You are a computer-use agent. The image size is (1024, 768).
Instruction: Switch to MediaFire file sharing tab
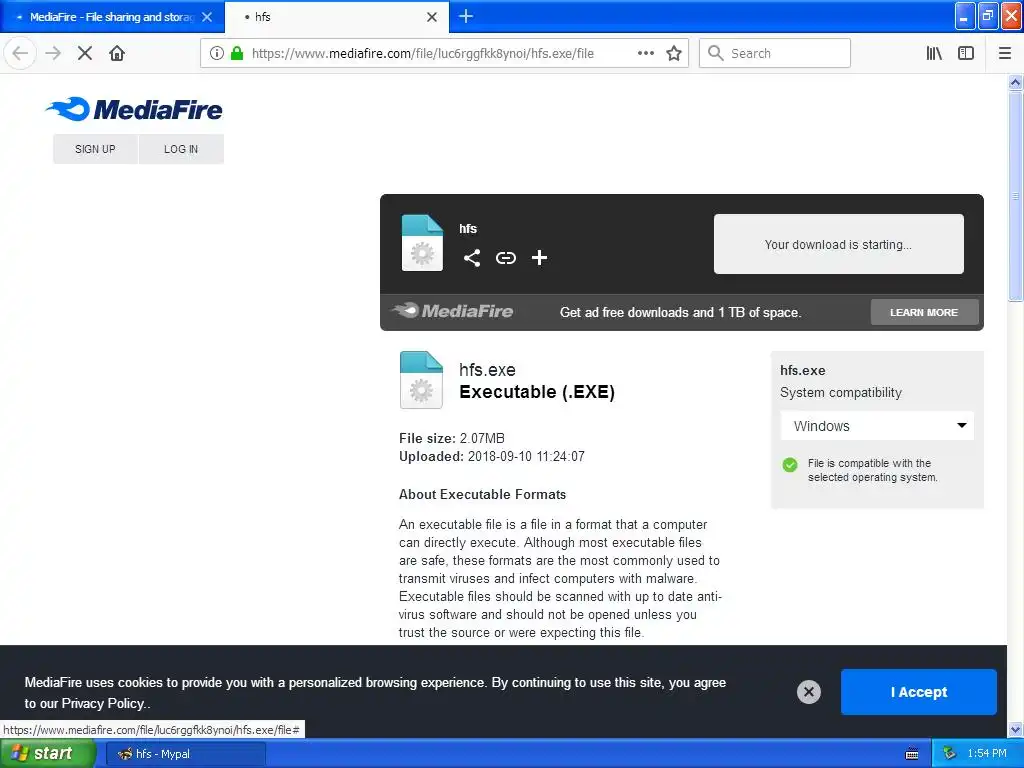point(112,17)
